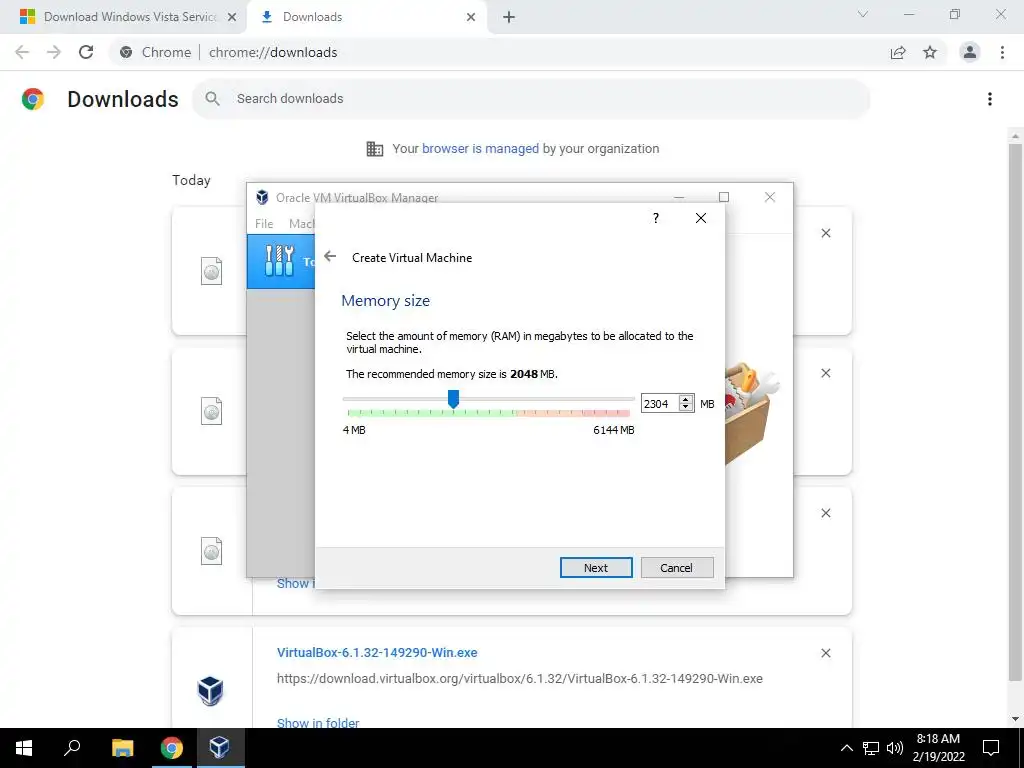Open Chrome's three-dot main menu
This screenshot has width=1024, height=768.
(x=1002, y=52)
